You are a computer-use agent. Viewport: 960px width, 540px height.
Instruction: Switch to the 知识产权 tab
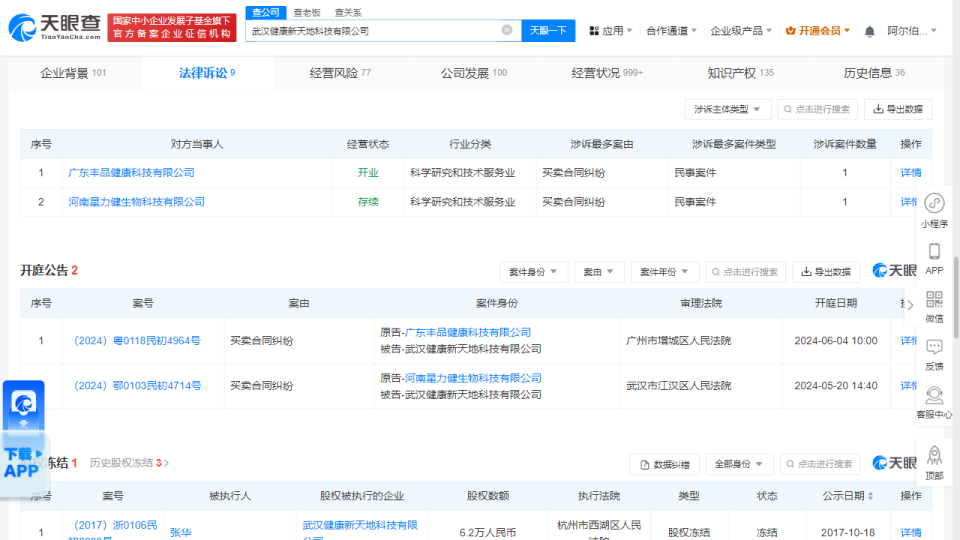point(740,73)
